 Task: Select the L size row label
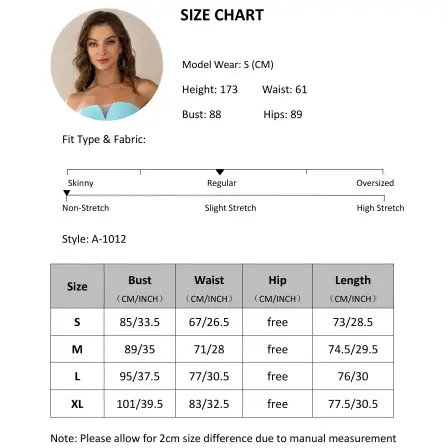tap(77, 376)
